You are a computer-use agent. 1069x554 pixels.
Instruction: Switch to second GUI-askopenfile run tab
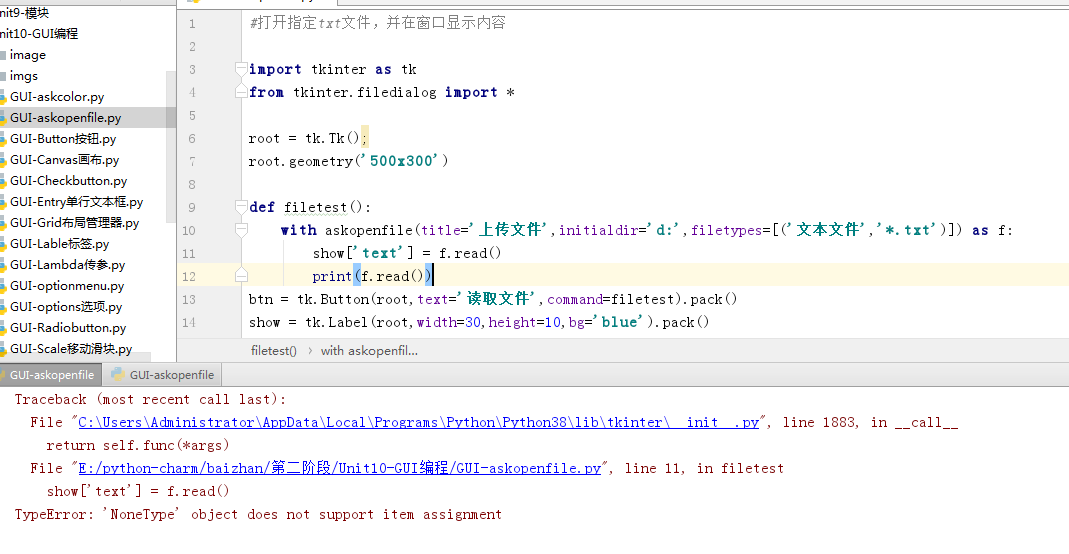click(x=162, y=375)
